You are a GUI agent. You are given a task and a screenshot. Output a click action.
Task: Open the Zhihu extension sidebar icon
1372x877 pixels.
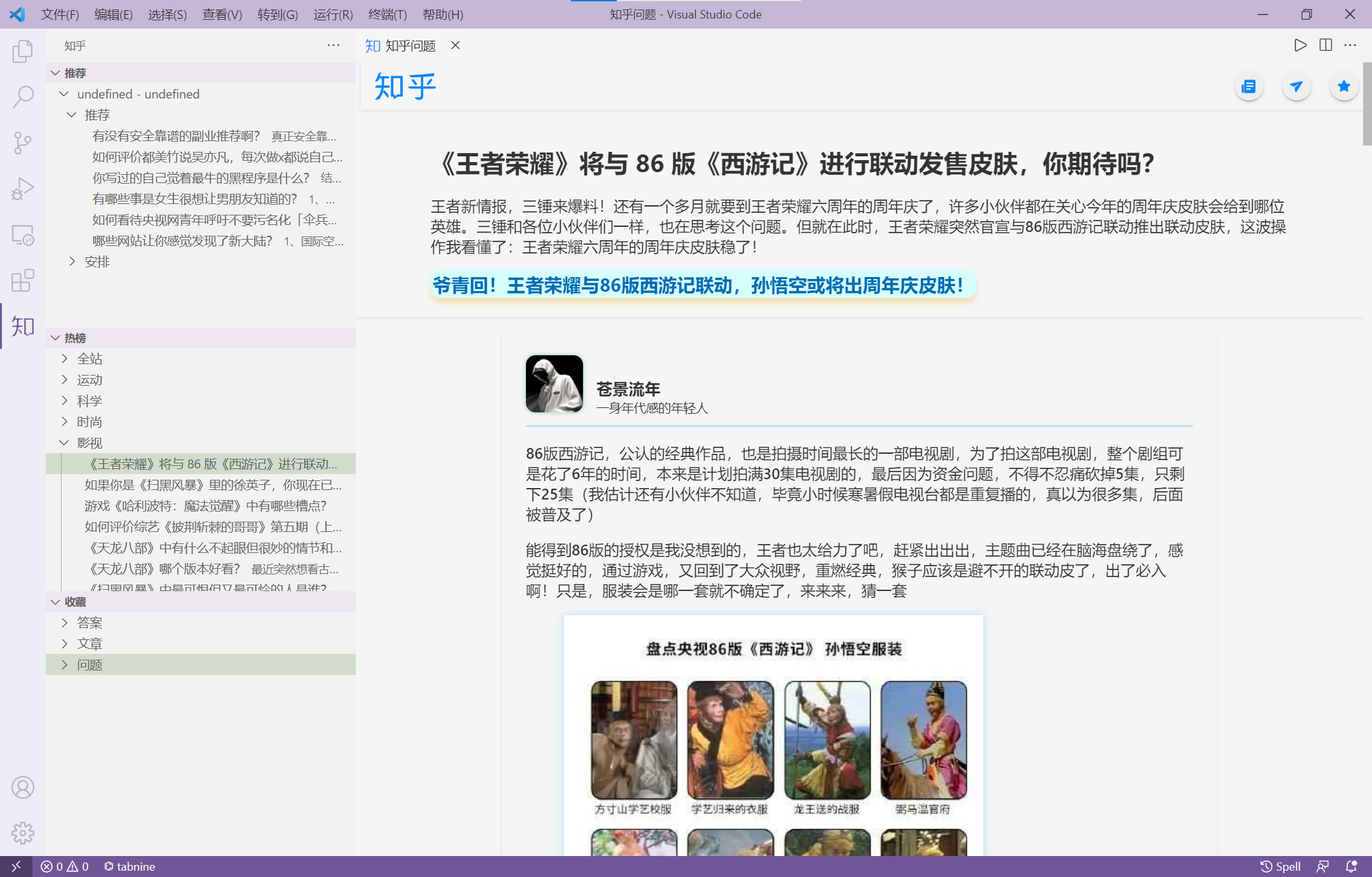(23, 326)
